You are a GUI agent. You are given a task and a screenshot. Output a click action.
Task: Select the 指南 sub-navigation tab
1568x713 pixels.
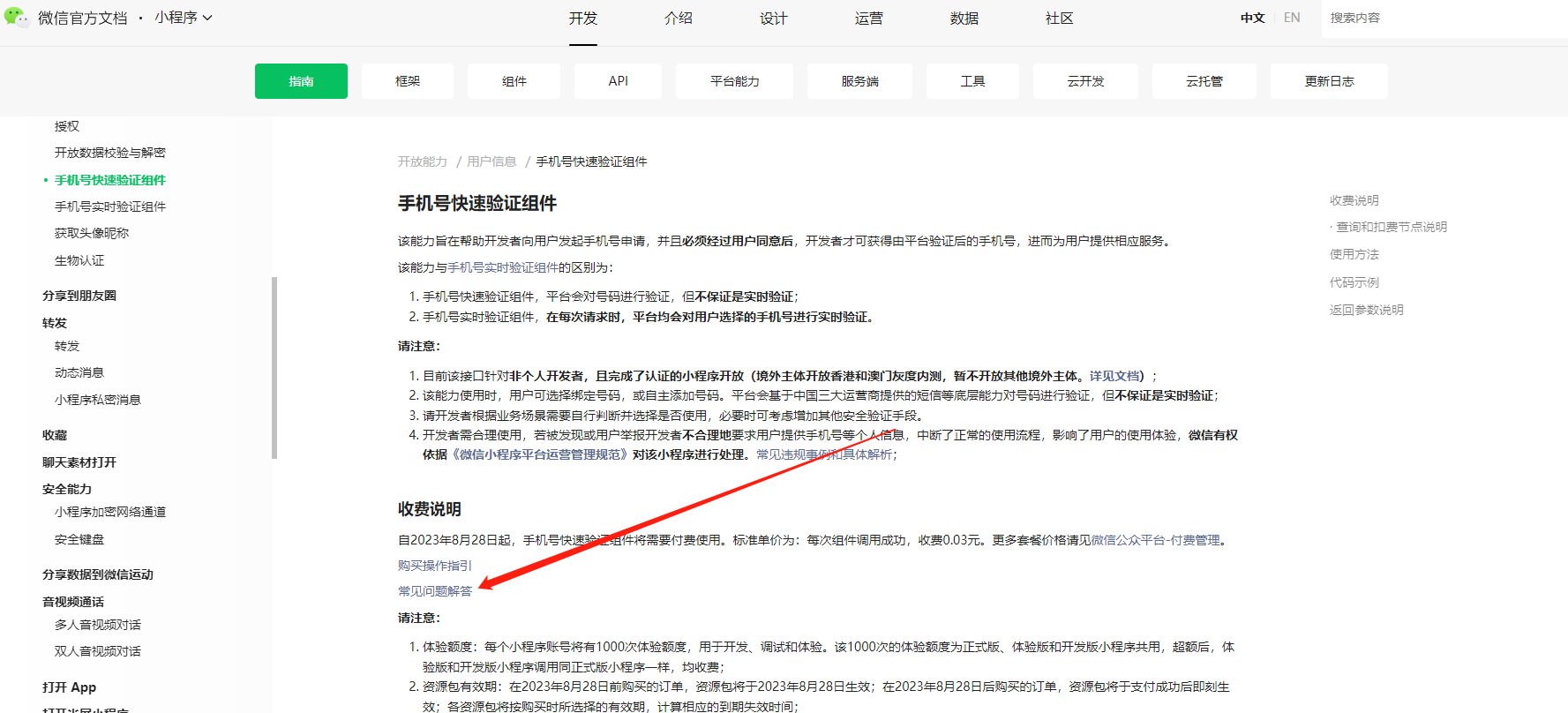(x=301, y=81)
